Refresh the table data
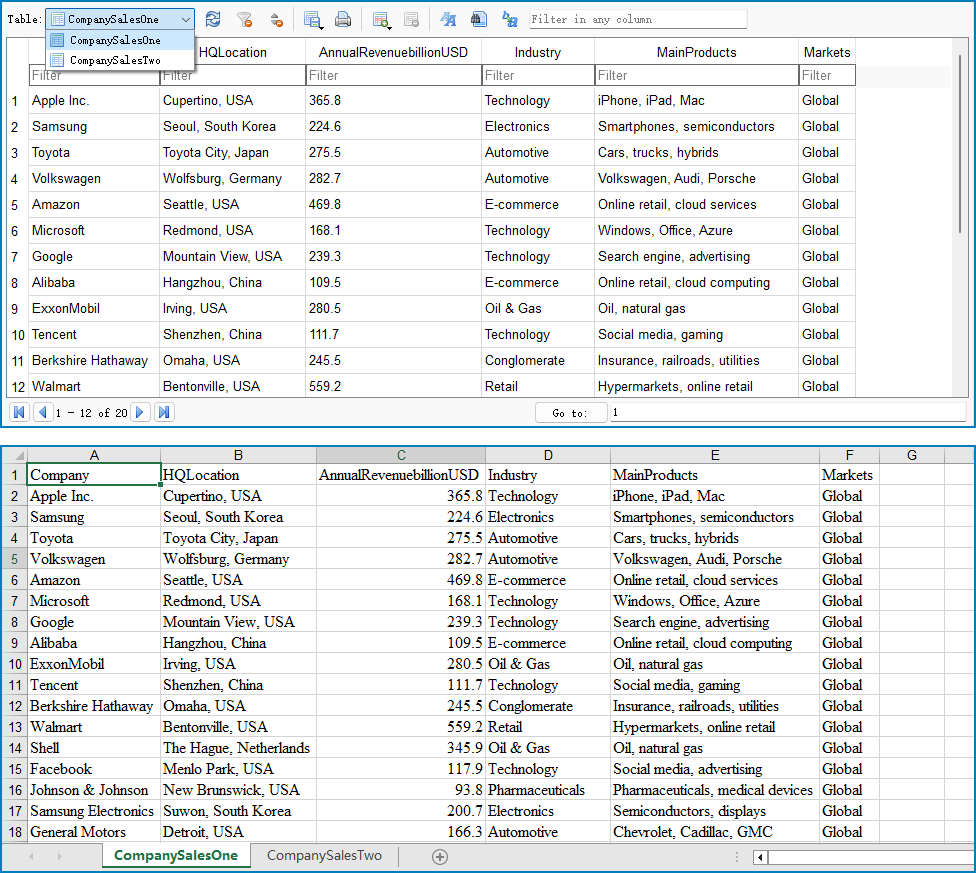 (213, 19)
